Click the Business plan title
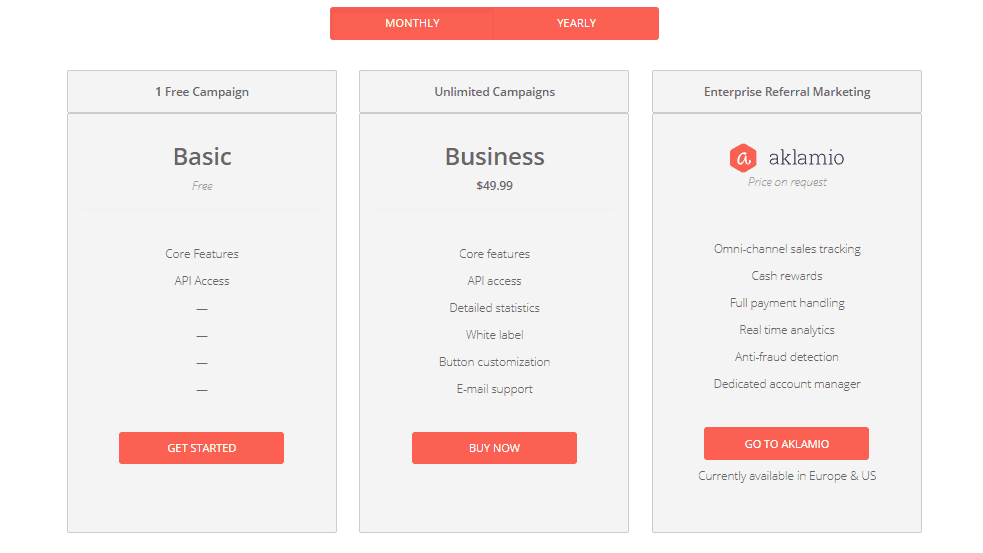The width and height of the screenshot is (983, 553). 495,156
